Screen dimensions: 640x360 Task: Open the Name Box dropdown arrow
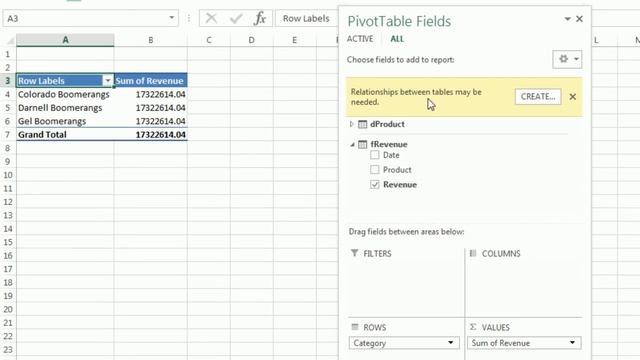pyautogui.click(x=171, y=18)
